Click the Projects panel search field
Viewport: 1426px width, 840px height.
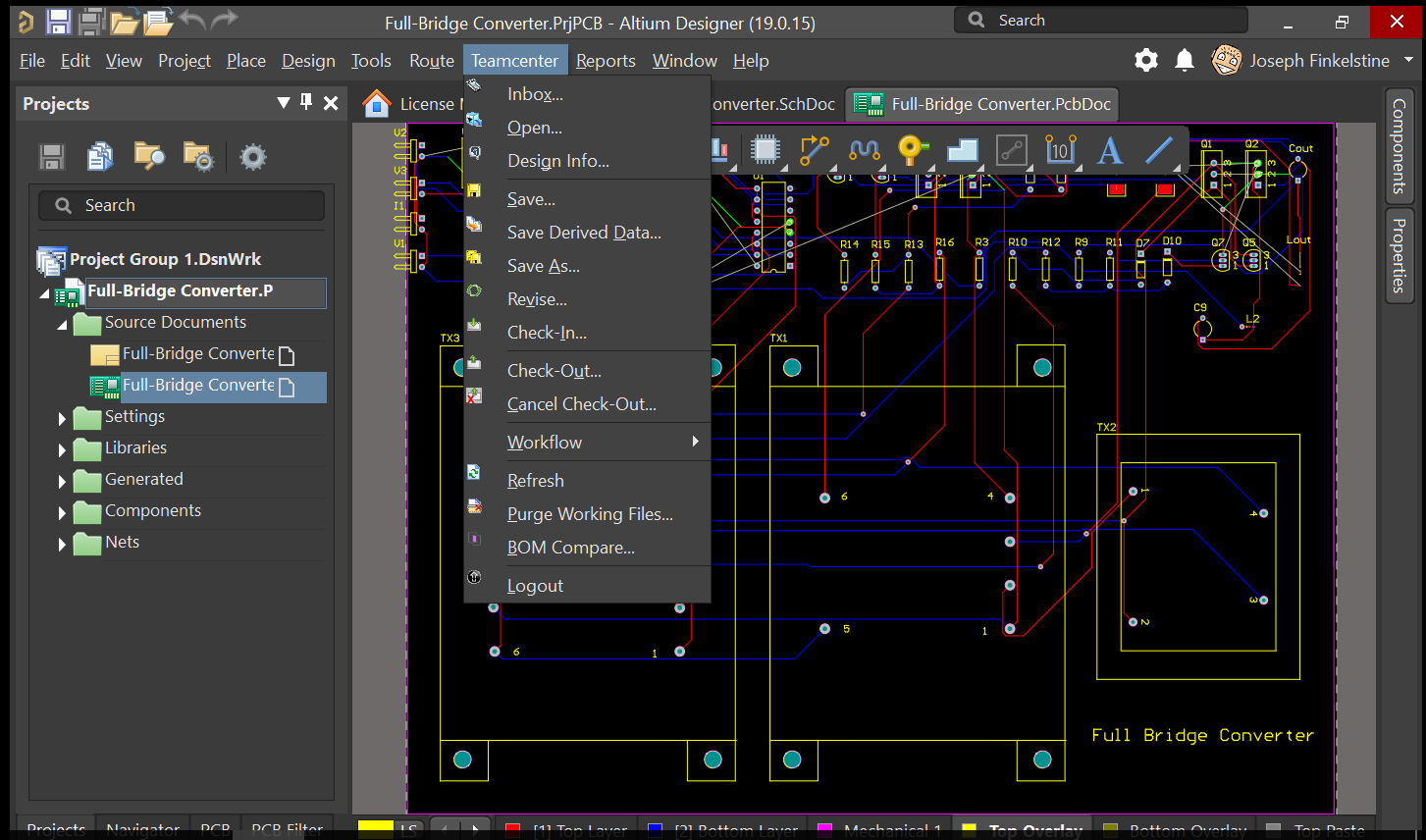[182, 205]
